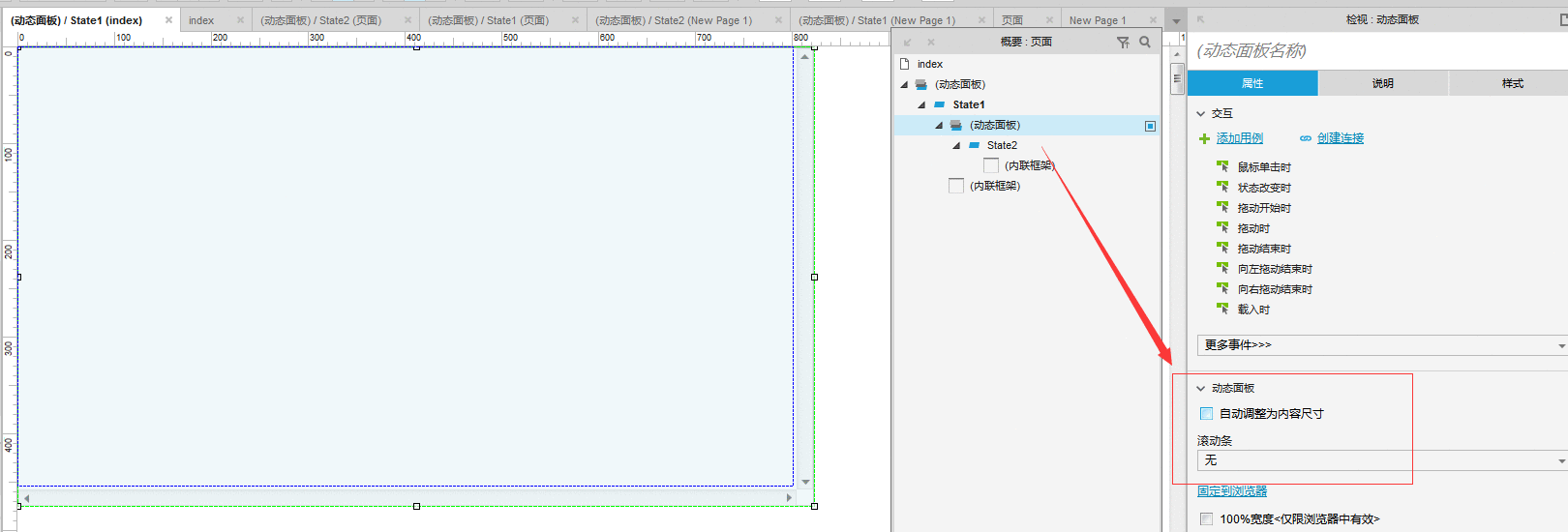Click the State2 blue state icon
This screenshot has height=532, width=1568.
pos(974,145)
